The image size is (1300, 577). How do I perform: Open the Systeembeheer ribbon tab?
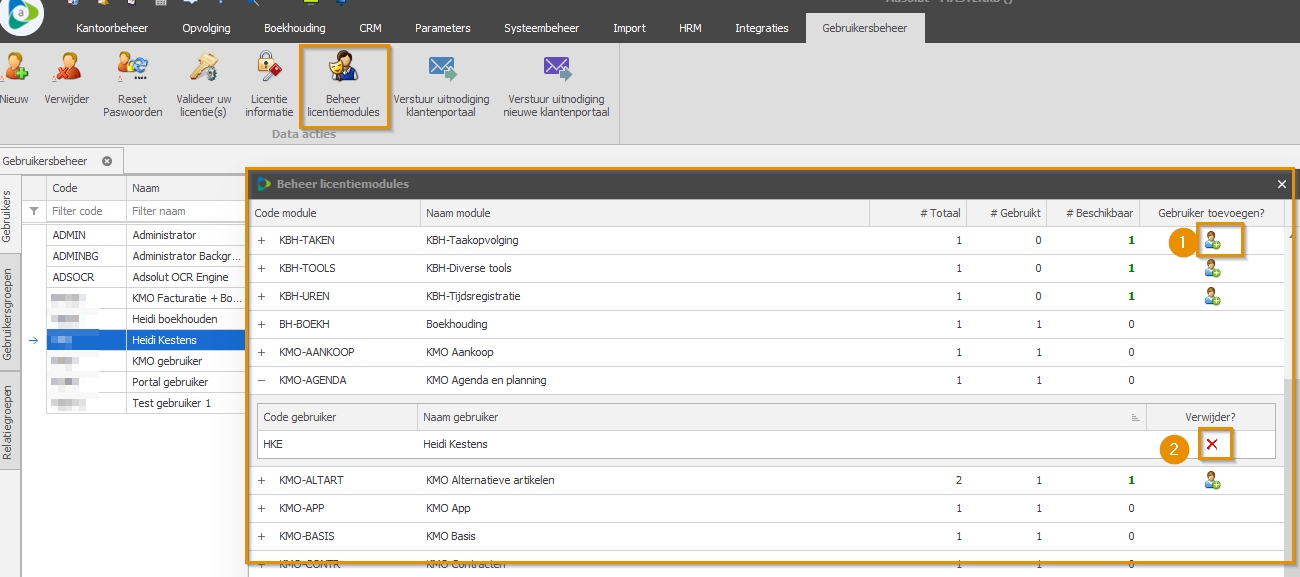539,28
